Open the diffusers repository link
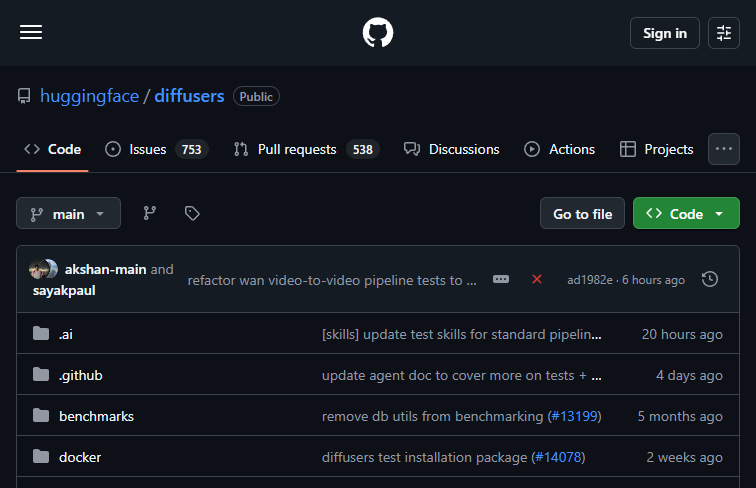This screenshot has height=488, width=756. coord(189,96)
